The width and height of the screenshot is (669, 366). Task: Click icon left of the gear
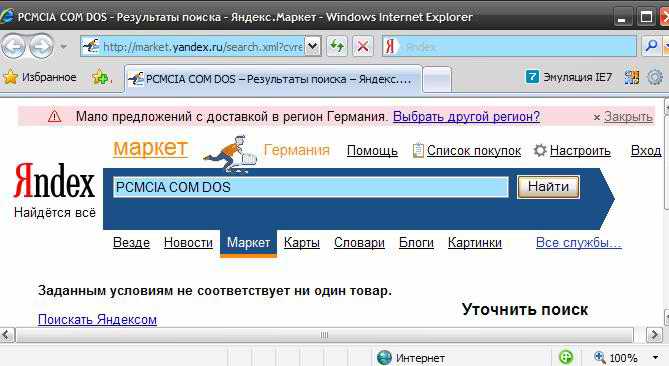coord(632,77)
